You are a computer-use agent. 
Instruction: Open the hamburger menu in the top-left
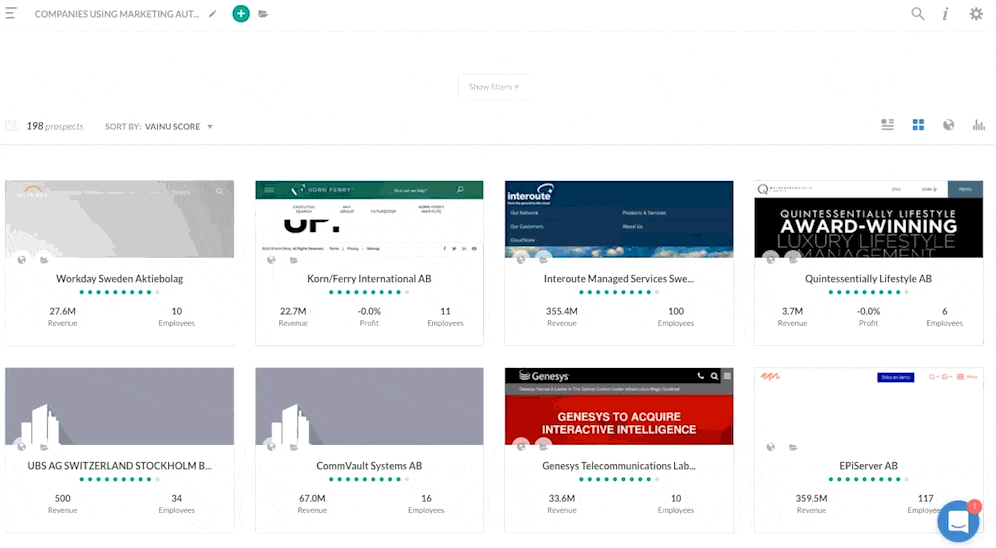[11, 14]
